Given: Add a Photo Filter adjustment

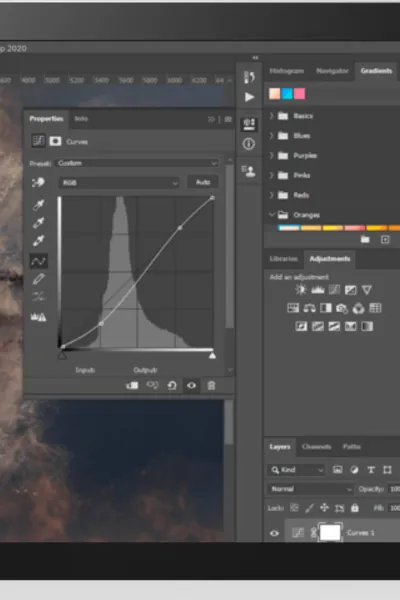Looking at the screenshot, I should [x=342, y=308].
